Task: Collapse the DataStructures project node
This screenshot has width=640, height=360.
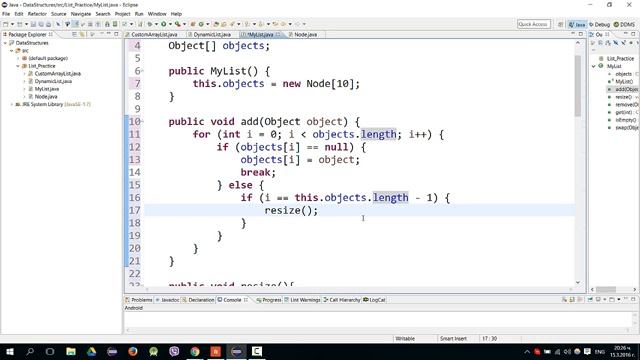Action: coord(5,43)
